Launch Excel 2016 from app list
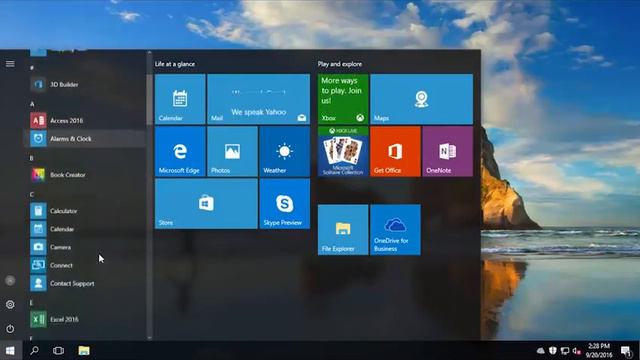This screenshot has height=360, width=640. pyautogui.click(x=85, y=319)
